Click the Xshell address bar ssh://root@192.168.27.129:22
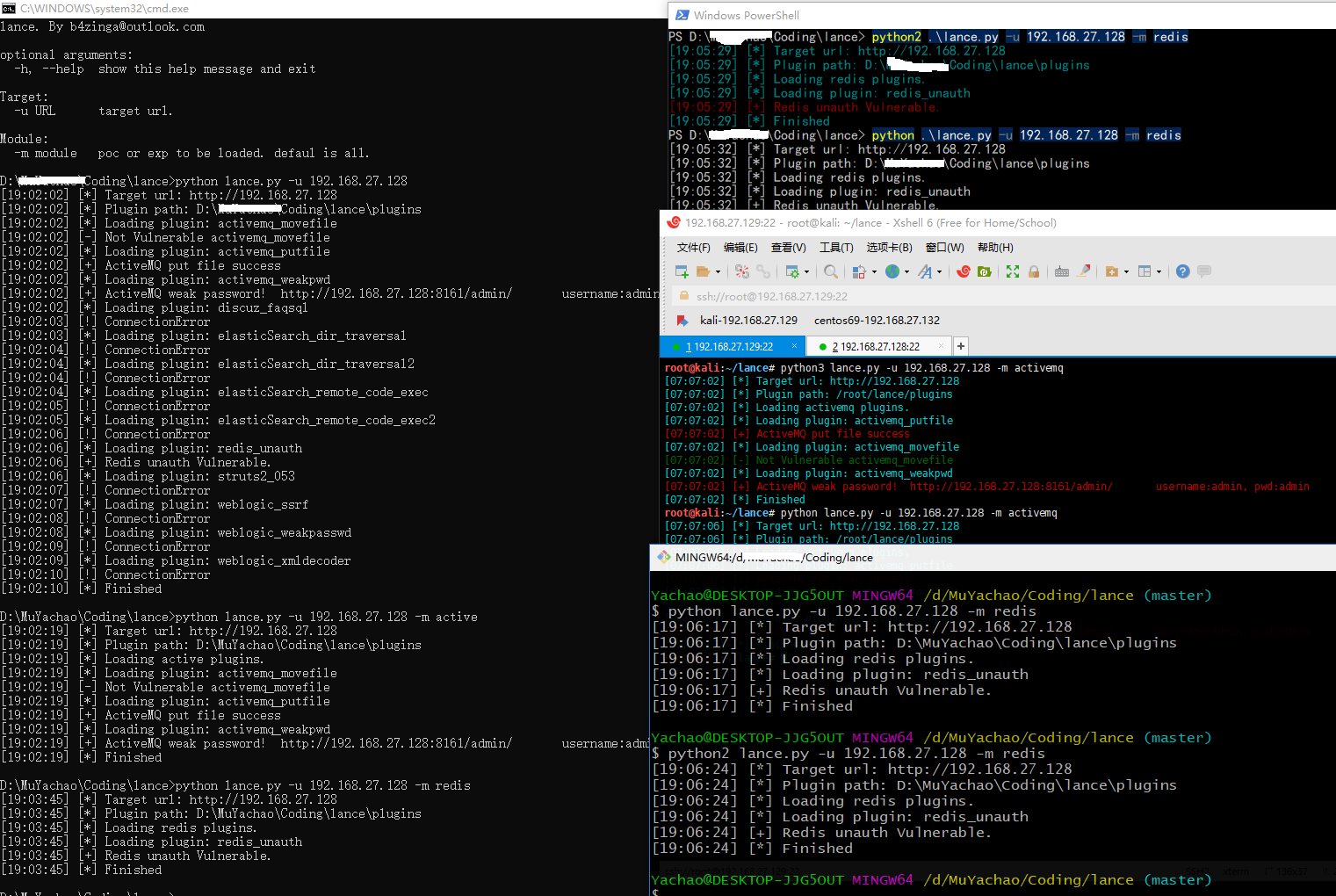 pos(1004,296)
